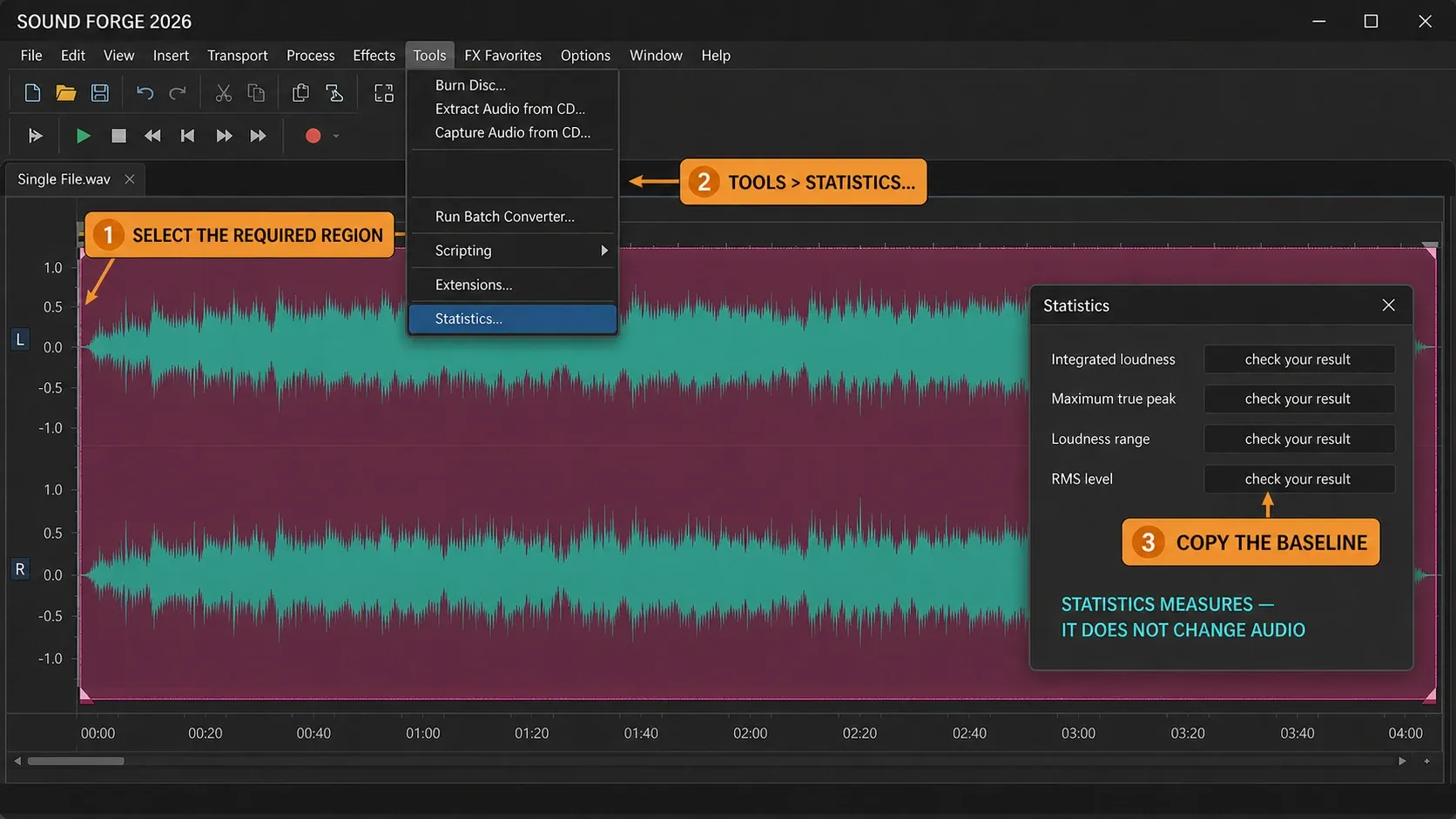
Task: Open the Window menu
Action: [x=656, y=55]
